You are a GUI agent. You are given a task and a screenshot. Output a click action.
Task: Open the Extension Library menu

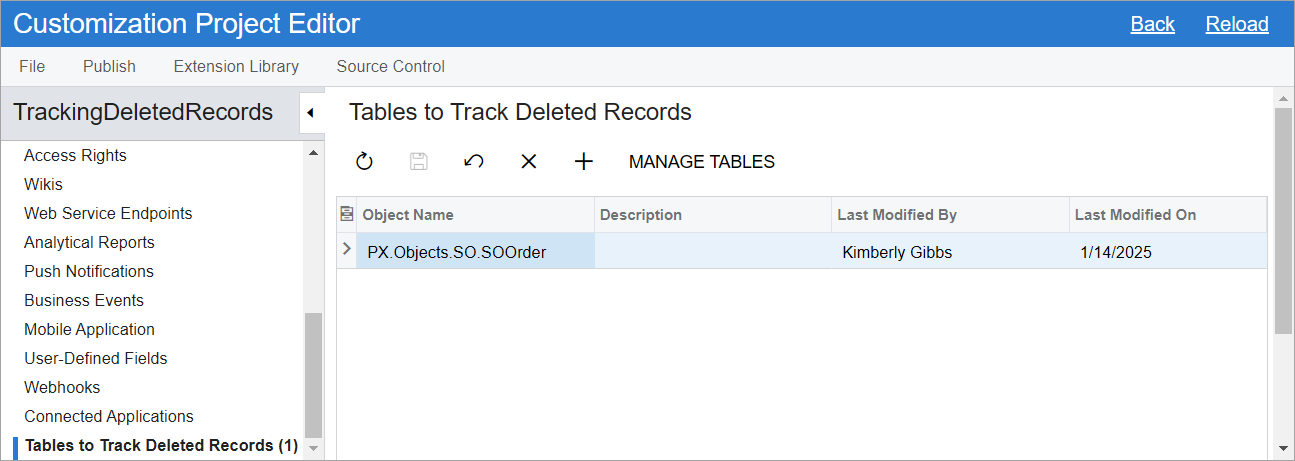[x=236, y=66]
